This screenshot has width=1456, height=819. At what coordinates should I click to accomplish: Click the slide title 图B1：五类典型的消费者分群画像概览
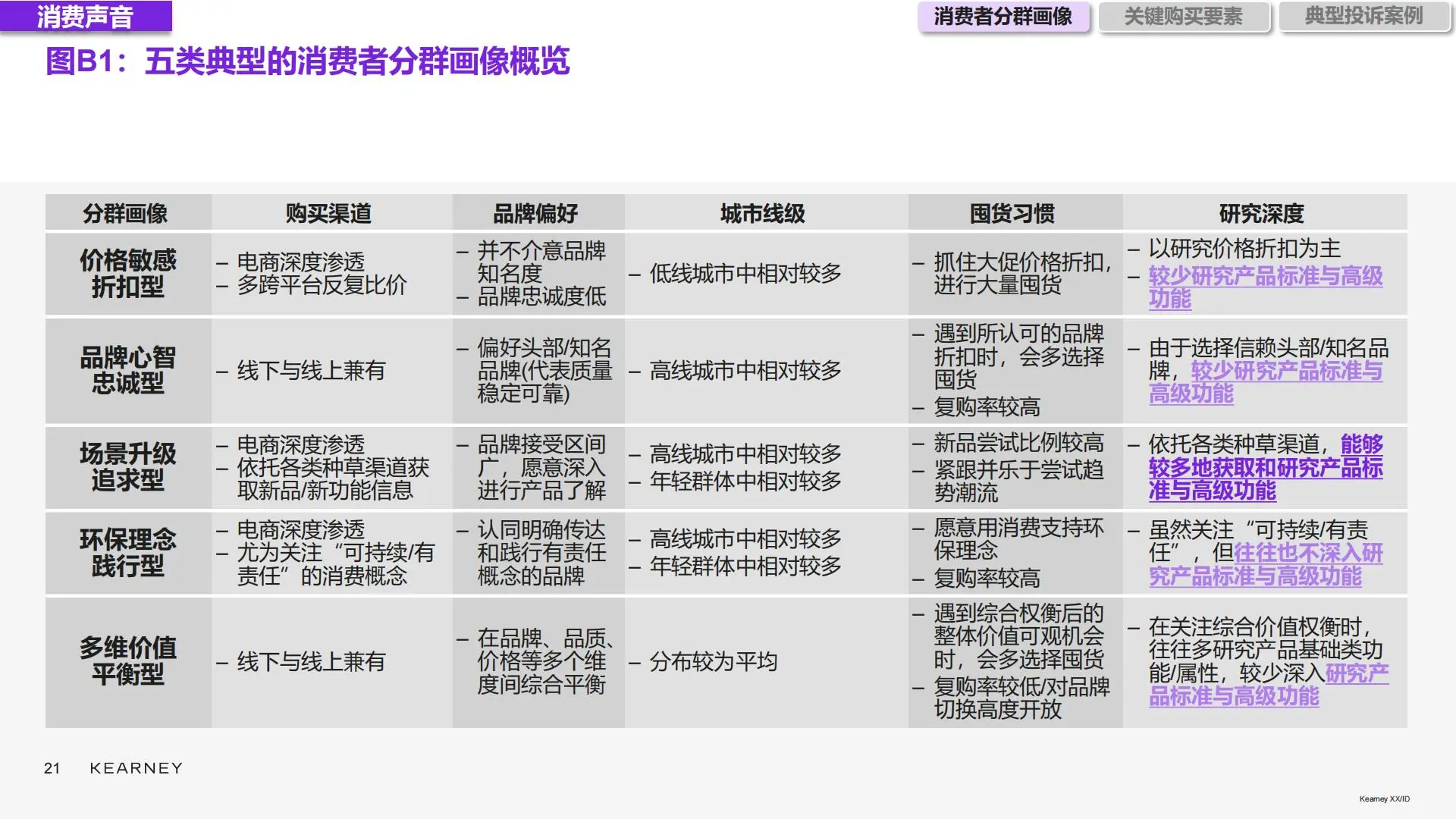coord(308,61)
